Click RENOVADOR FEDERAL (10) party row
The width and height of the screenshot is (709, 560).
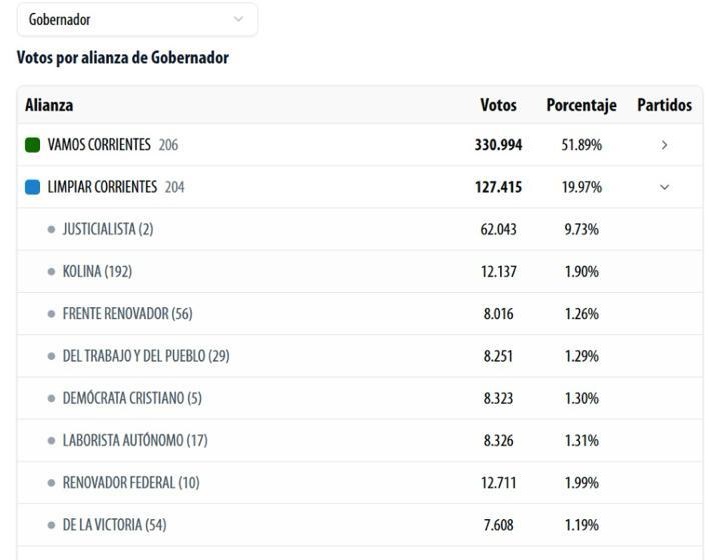[130, 482]
